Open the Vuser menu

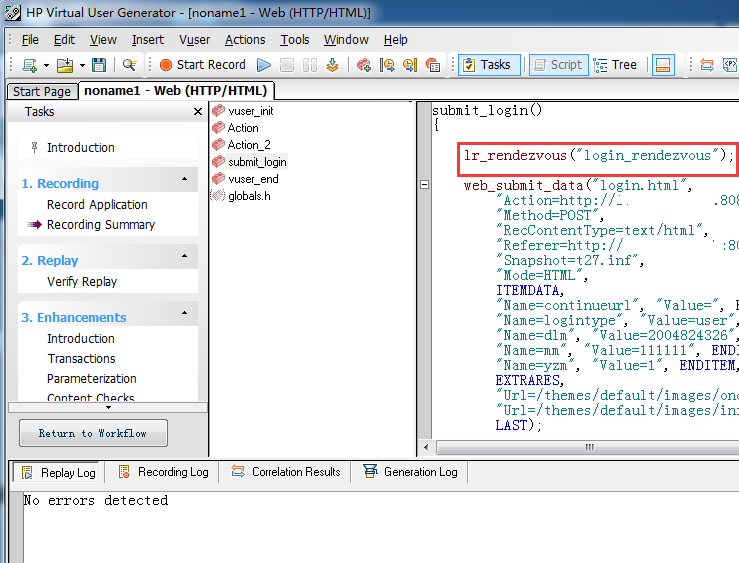[194, 40]
